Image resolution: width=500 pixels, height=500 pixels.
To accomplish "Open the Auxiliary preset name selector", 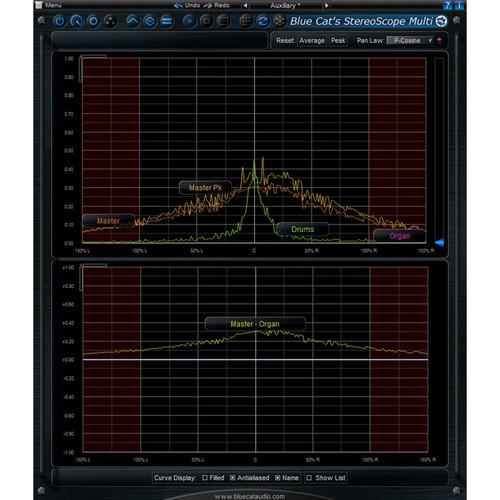I will click(286, 5).
